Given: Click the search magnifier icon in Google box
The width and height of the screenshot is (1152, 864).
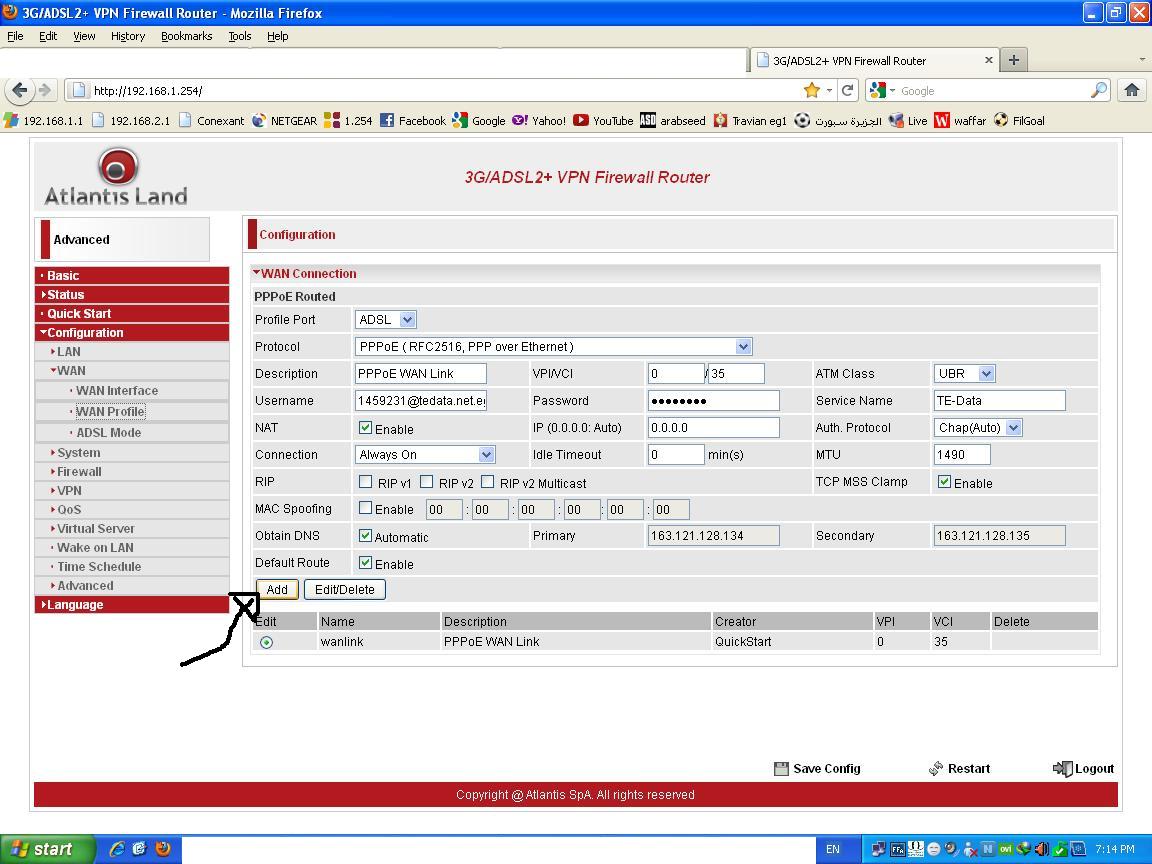Looking at the screenshot, I should click(x=1098, y=90).
